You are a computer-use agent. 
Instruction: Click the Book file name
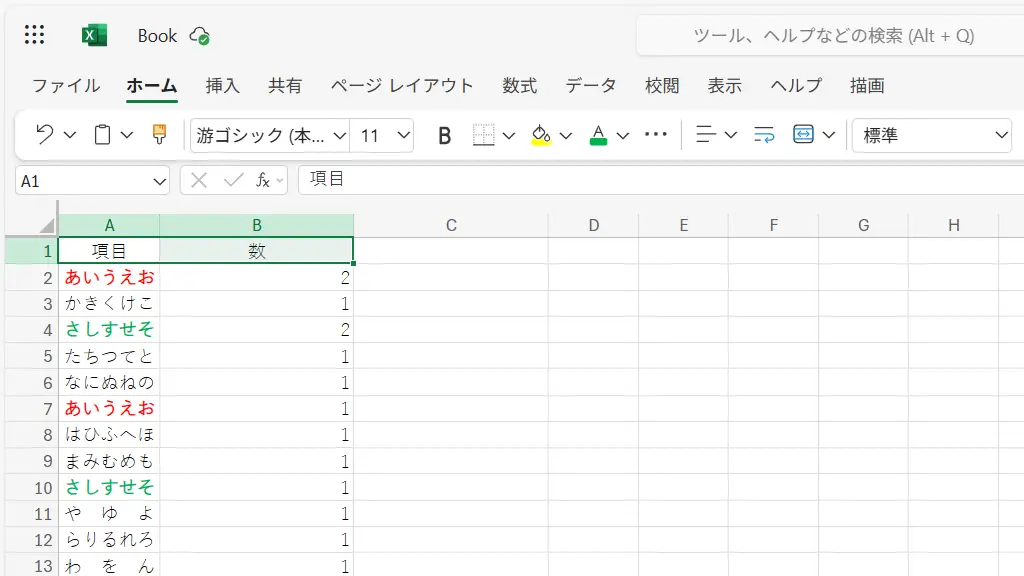point(157,36)
